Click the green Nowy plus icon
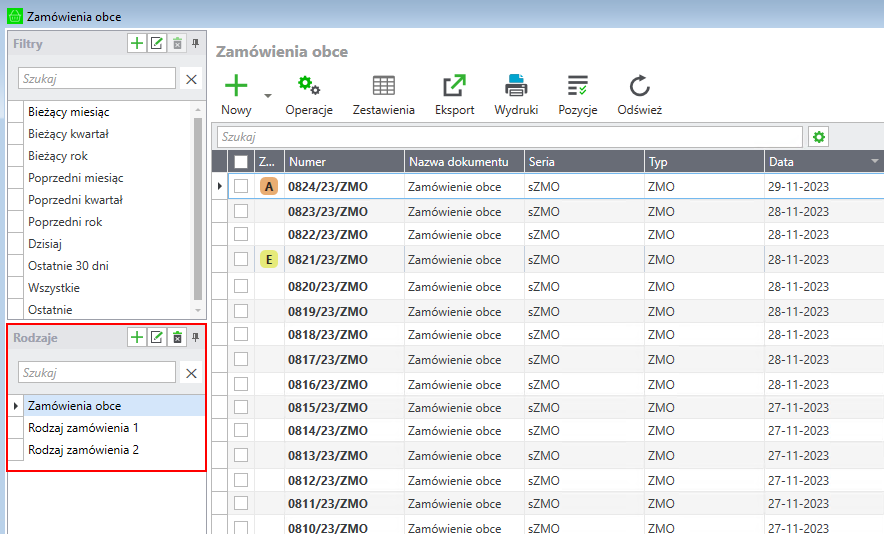The width and height of the screenshot is (884, 534). pos(236,87)
